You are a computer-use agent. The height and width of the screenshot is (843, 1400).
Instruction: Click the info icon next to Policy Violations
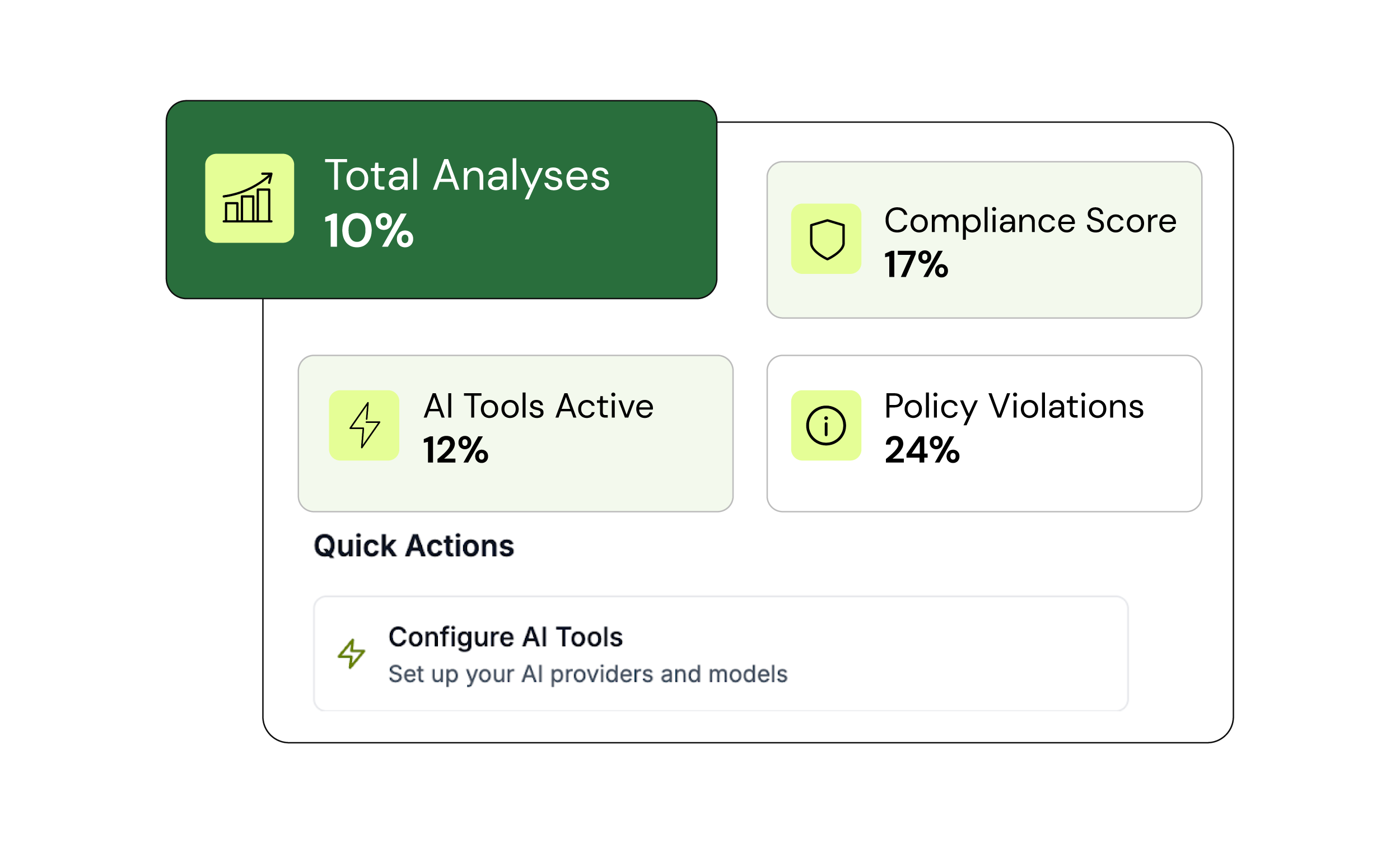click(826, 425)
